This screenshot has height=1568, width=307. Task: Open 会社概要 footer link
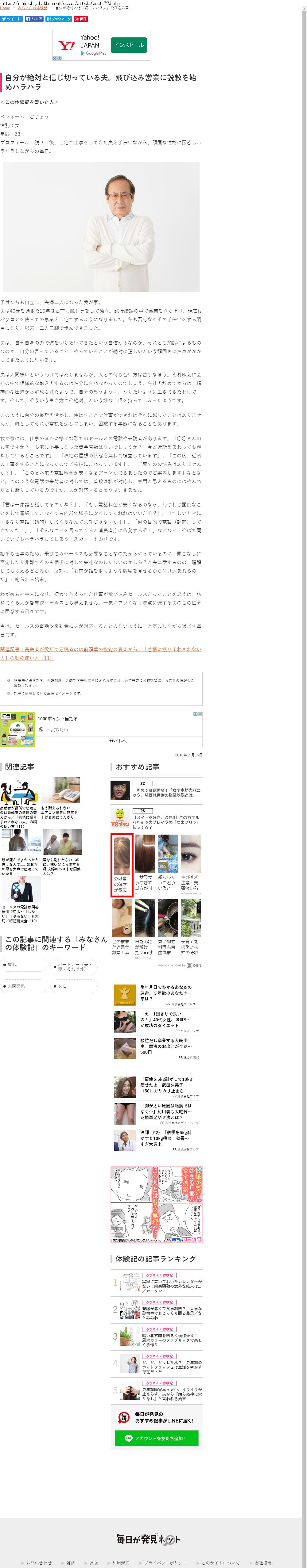(x=263, y=1562)
